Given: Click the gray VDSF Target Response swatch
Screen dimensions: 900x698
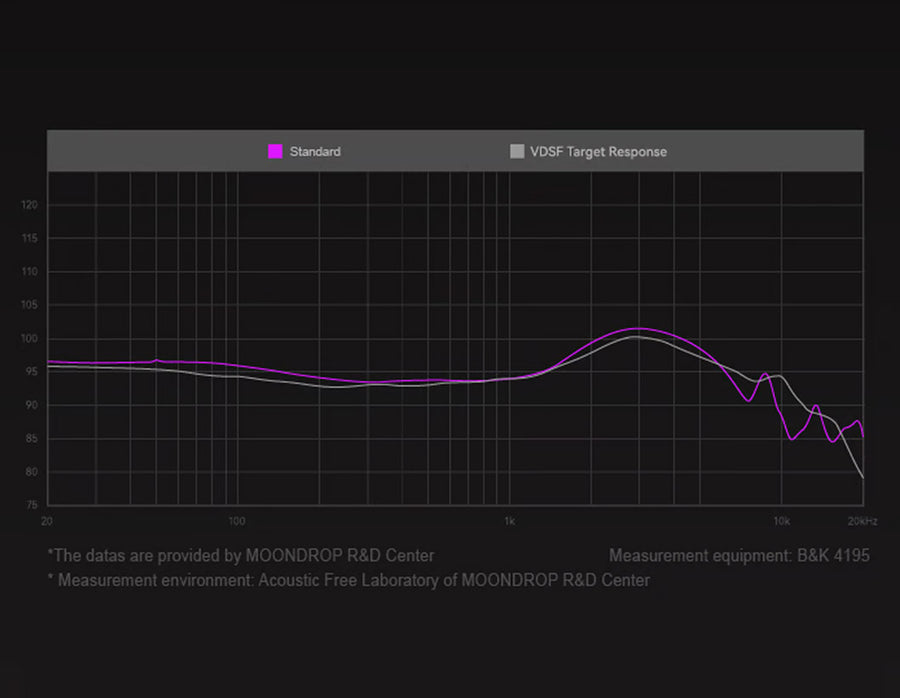Looking at the screenshot, I should tap(517, 152).
